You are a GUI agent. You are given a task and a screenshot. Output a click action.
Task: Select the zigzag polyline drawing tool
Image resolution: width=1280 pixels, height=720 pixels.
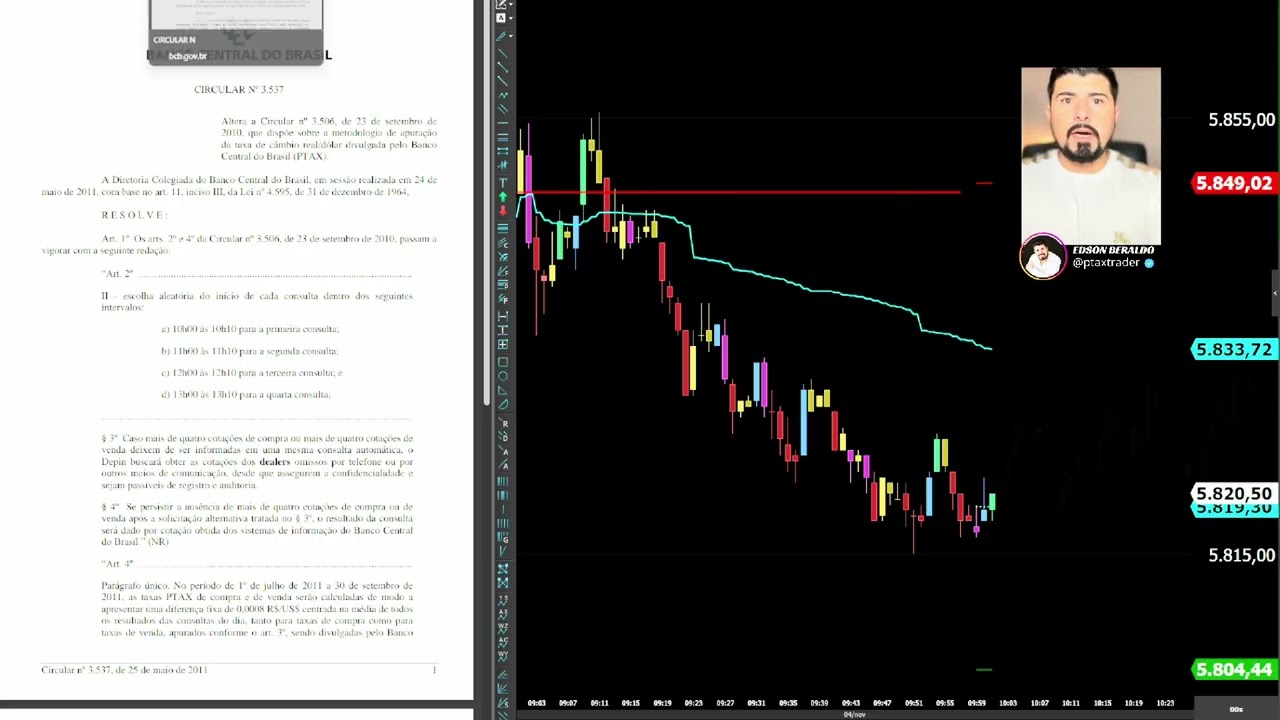[502, 95]
